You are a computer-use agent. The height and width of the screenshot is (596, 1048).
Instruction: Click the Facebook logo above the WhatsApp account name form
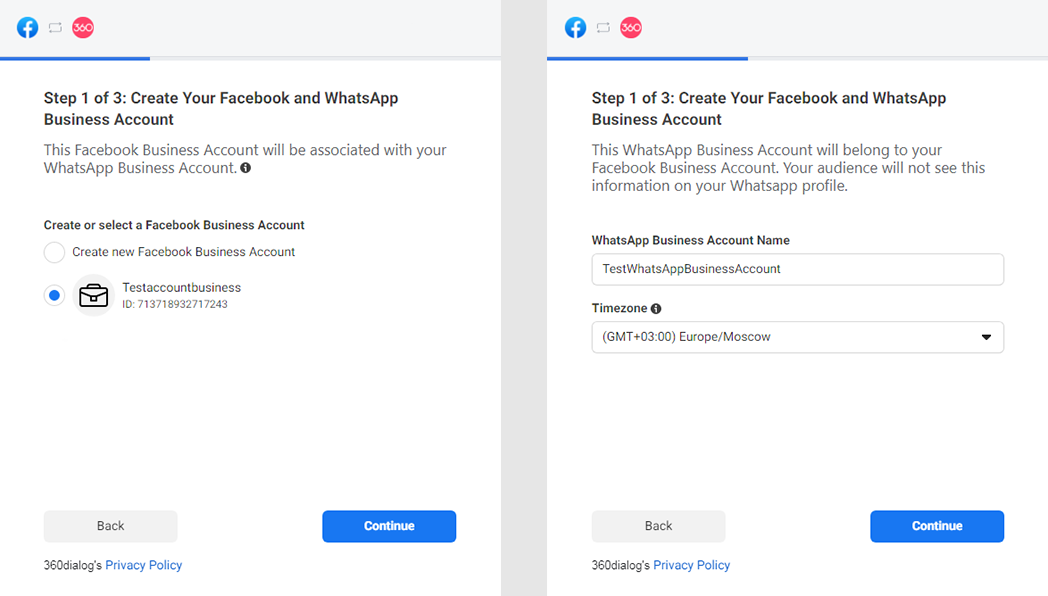tap(576, 28)
